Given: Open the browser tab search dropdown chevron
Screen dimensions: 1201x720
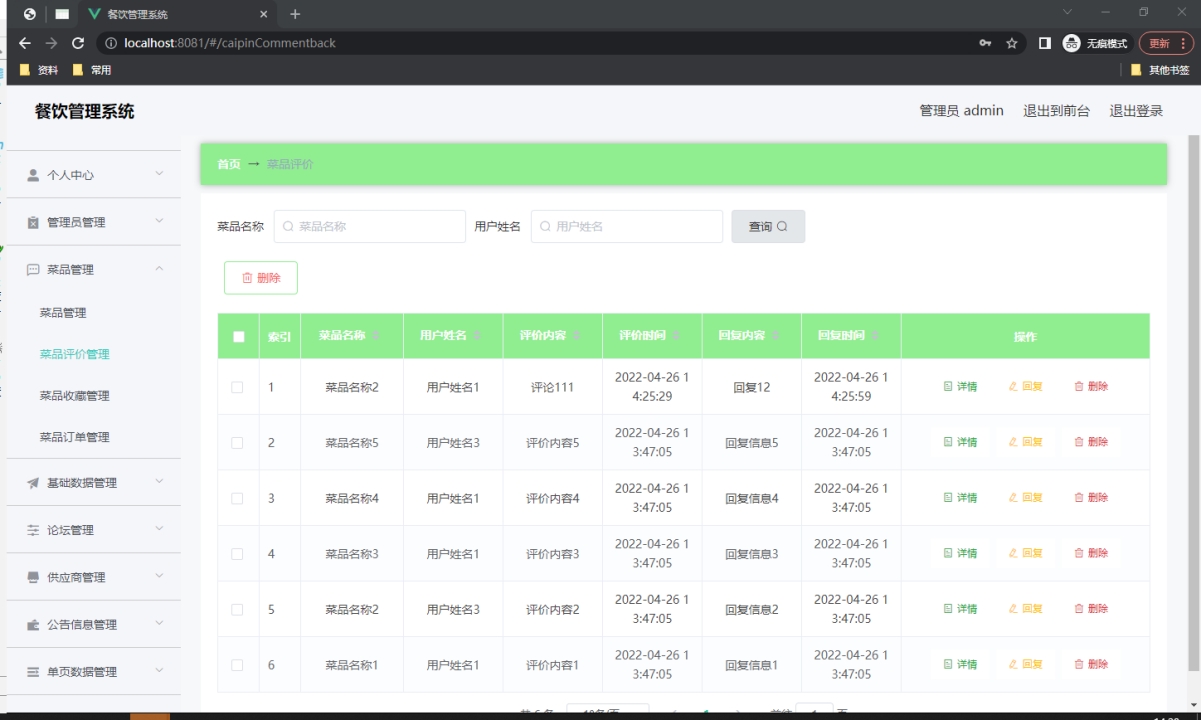Looking at the screenshot, I should 1067,12.
